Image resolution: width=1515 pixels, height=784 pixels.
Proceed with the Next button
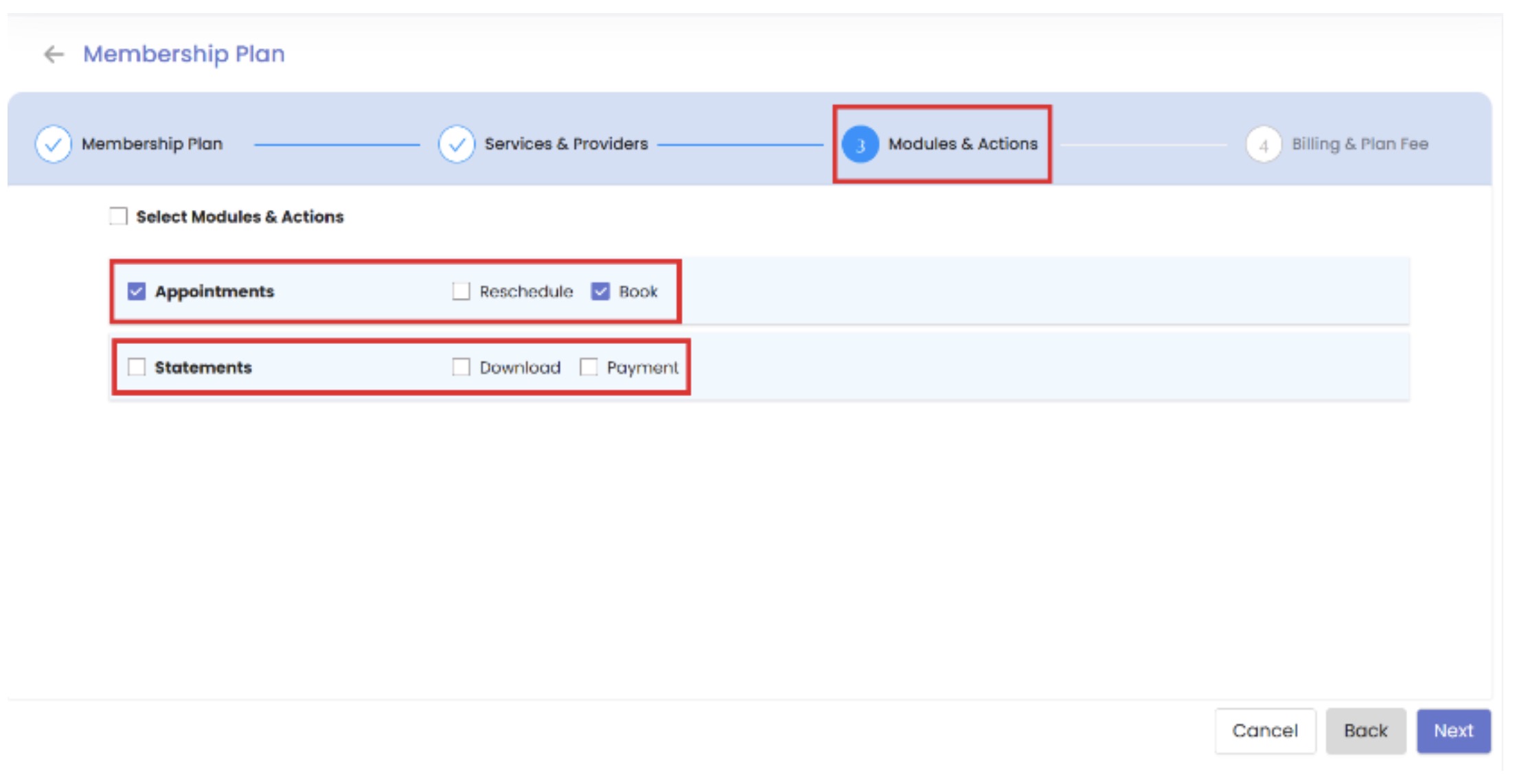click(1453, 730)
